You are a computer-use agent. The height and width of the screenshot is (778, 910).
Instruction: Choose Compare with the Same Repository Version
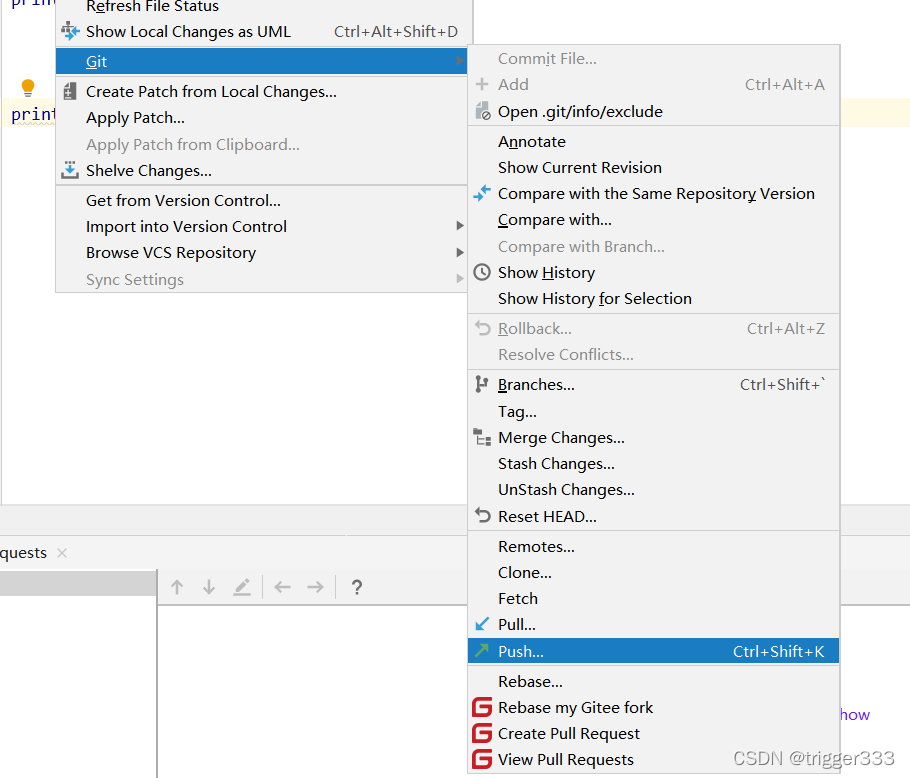point(653,194)
